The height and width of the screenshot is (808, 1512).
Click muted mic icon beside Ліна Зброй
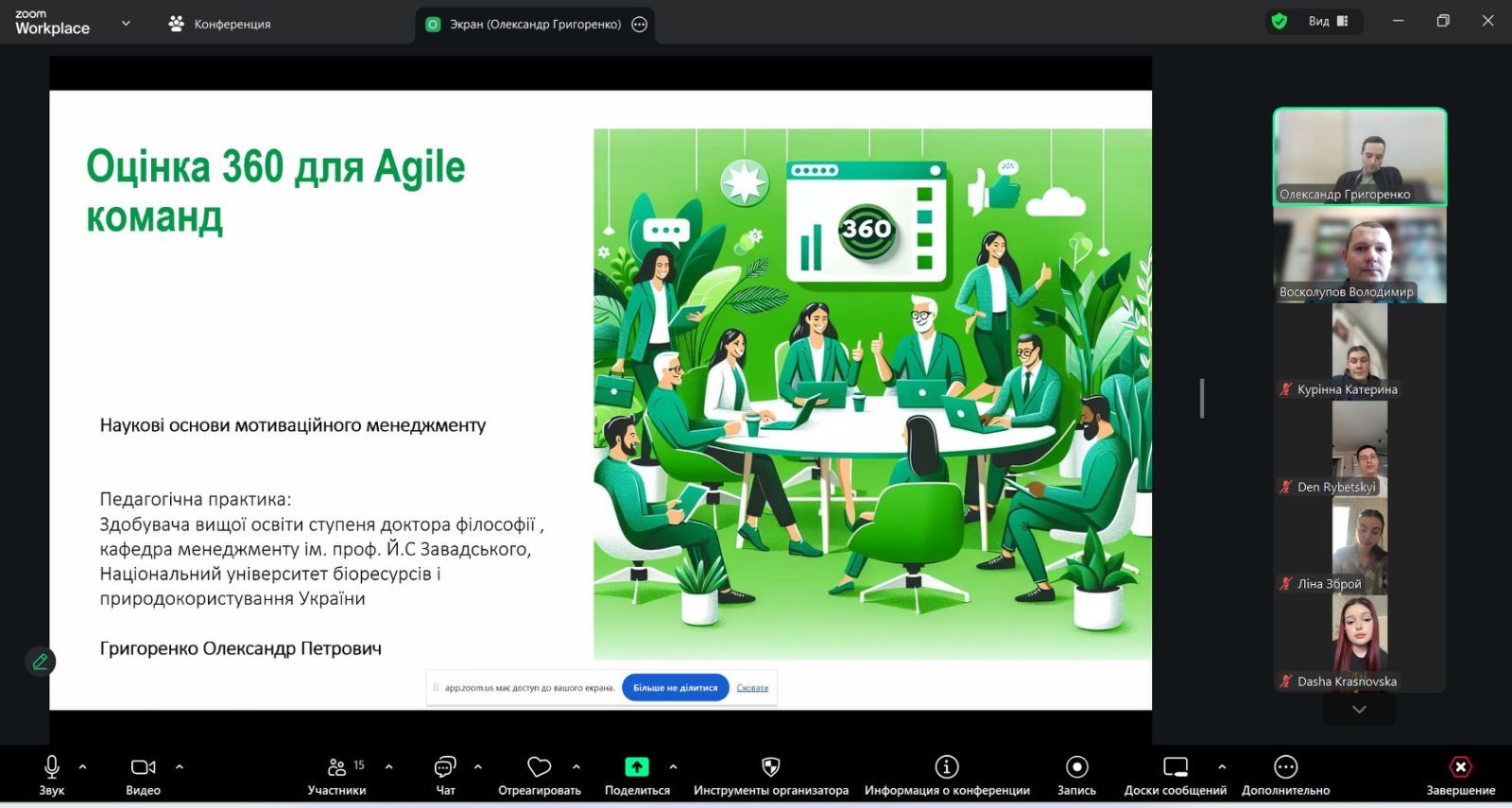click(1285, 584)
